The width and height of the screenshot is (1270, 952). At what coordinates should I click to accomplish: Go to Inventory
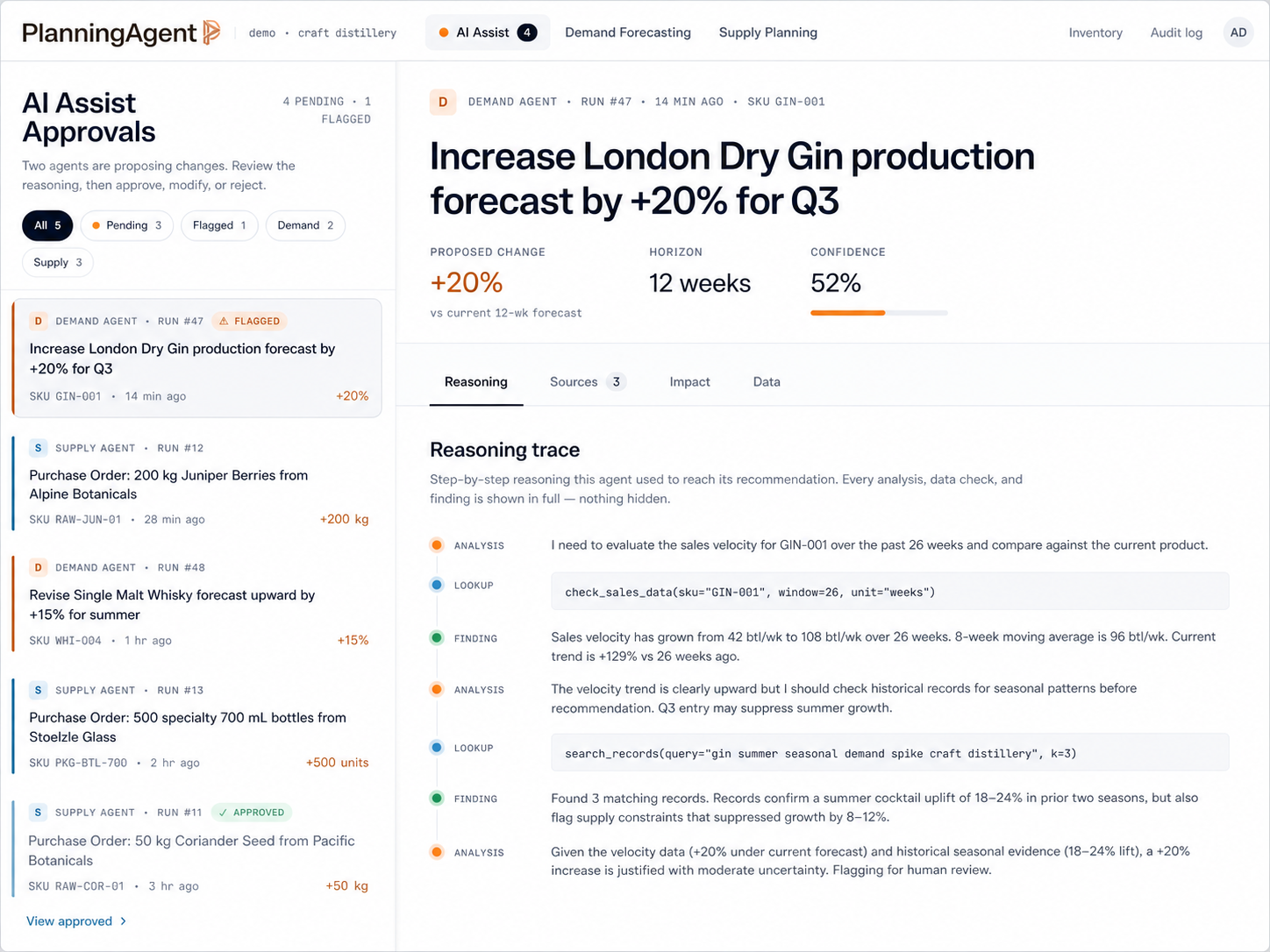(x=1095, y=32)
